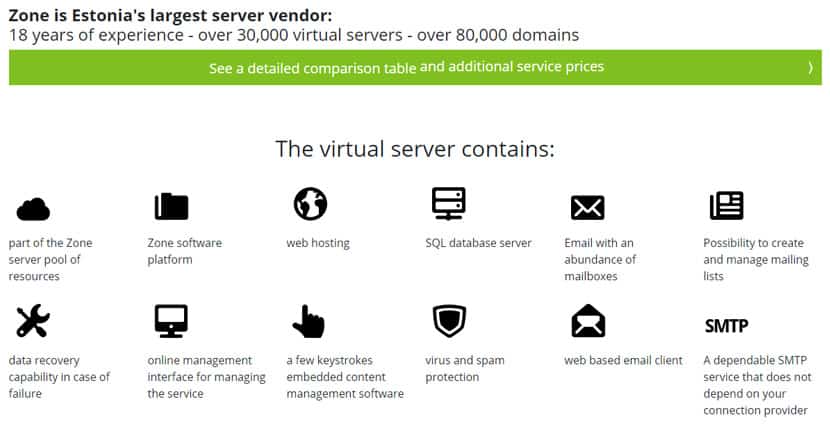830x430 pixels.
Task: Click the monitor icon for online management interface
Action: point(172,321)
